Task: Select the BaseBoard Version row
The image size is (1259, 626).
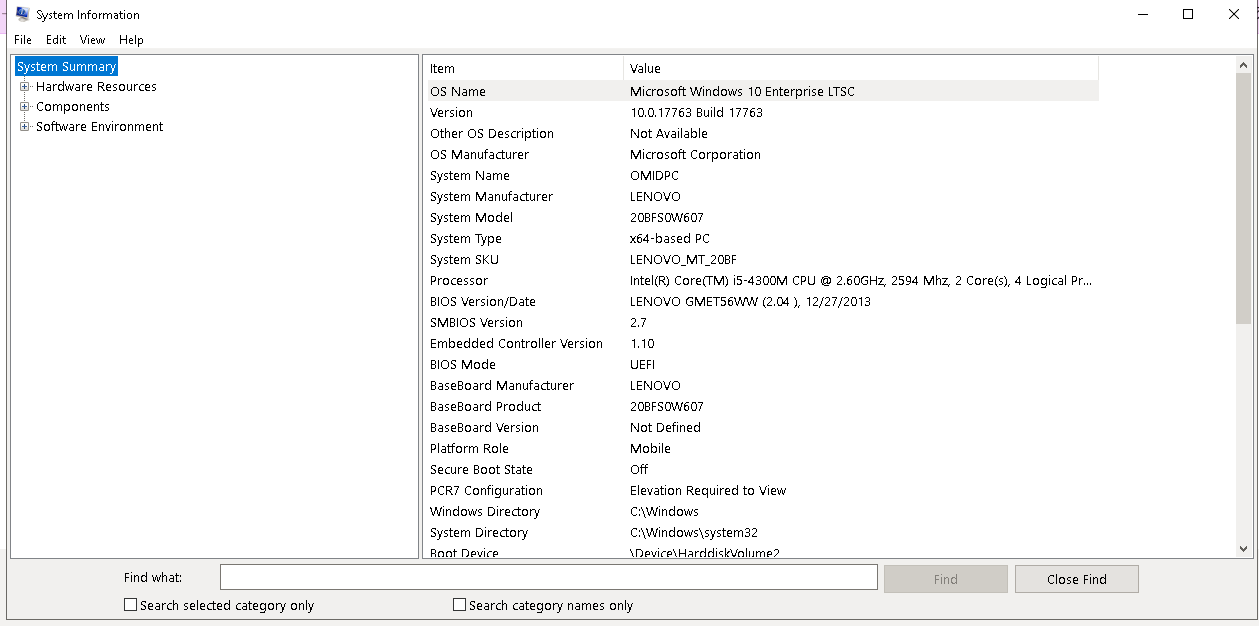Action: [761, 428]
